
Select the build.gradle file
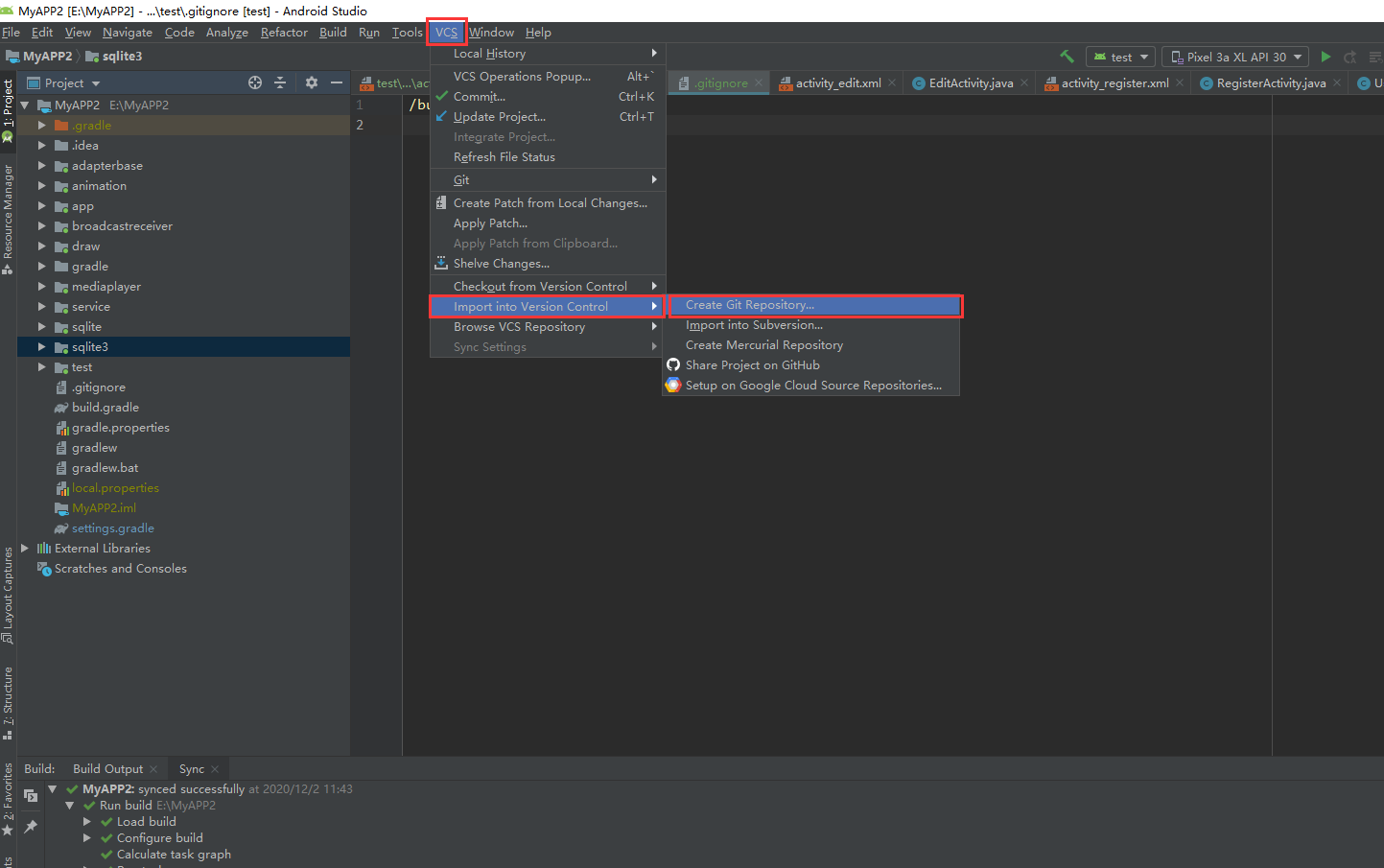[106, 407]
